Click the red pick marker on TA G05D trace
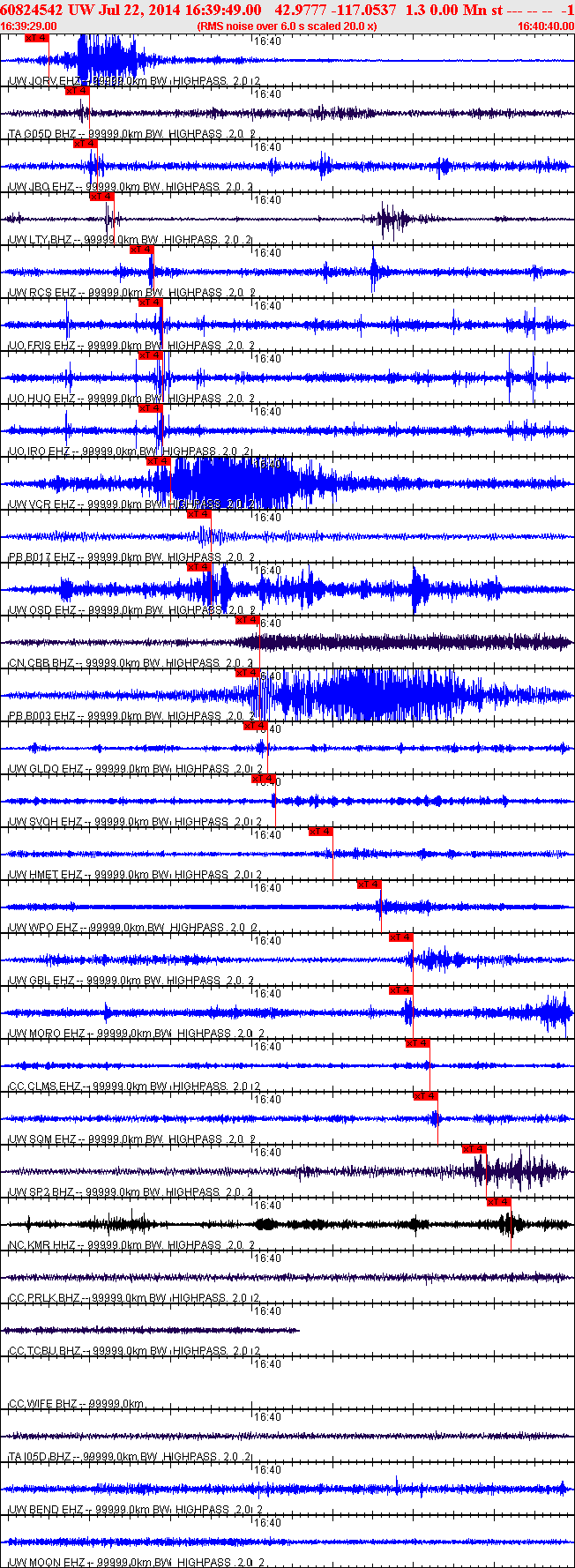Screen dimensions: 575x1568 [x=77, y=91]
